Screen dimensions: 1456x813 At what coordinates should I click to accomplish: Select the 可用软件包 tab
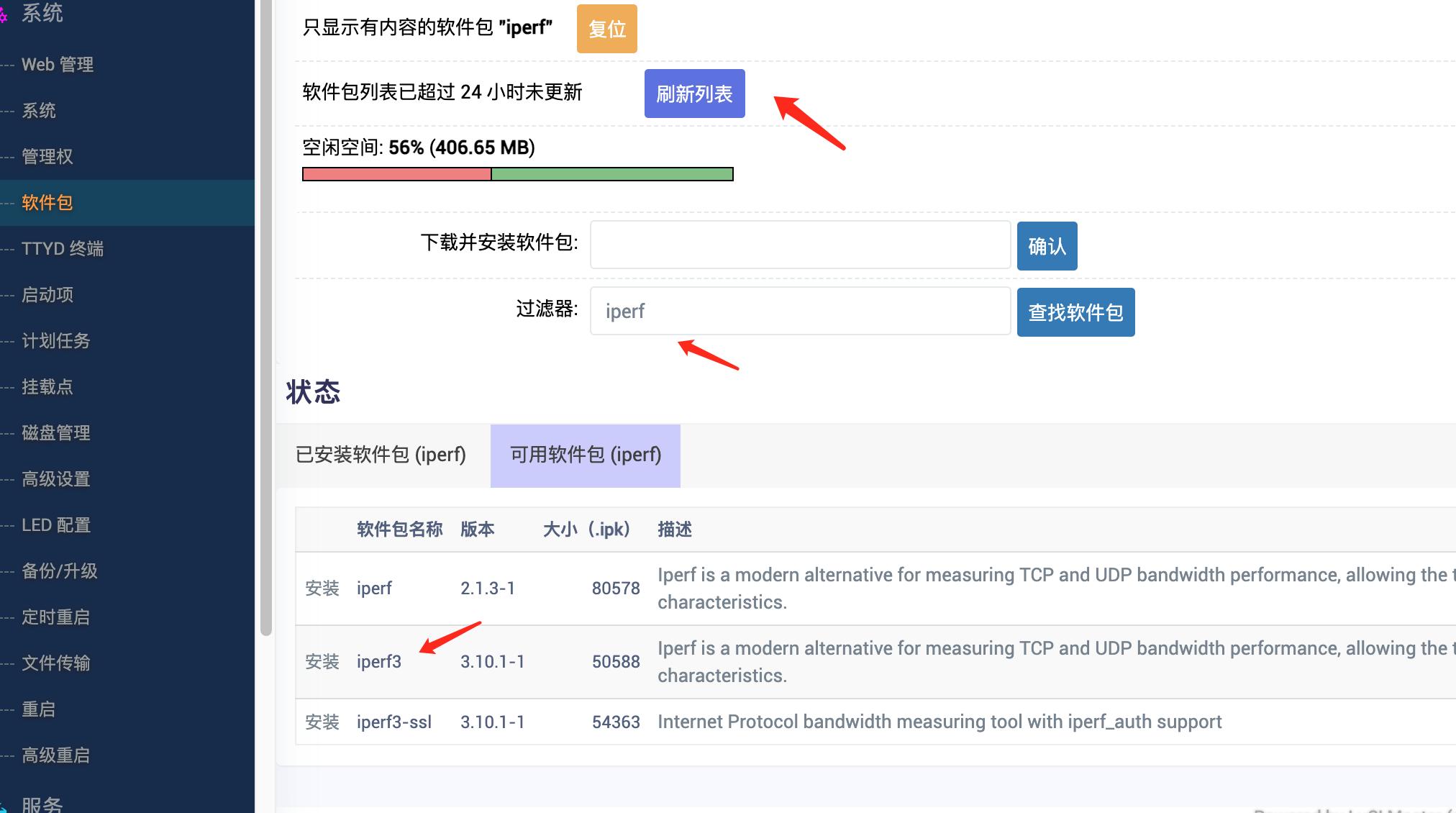[584, 455]
